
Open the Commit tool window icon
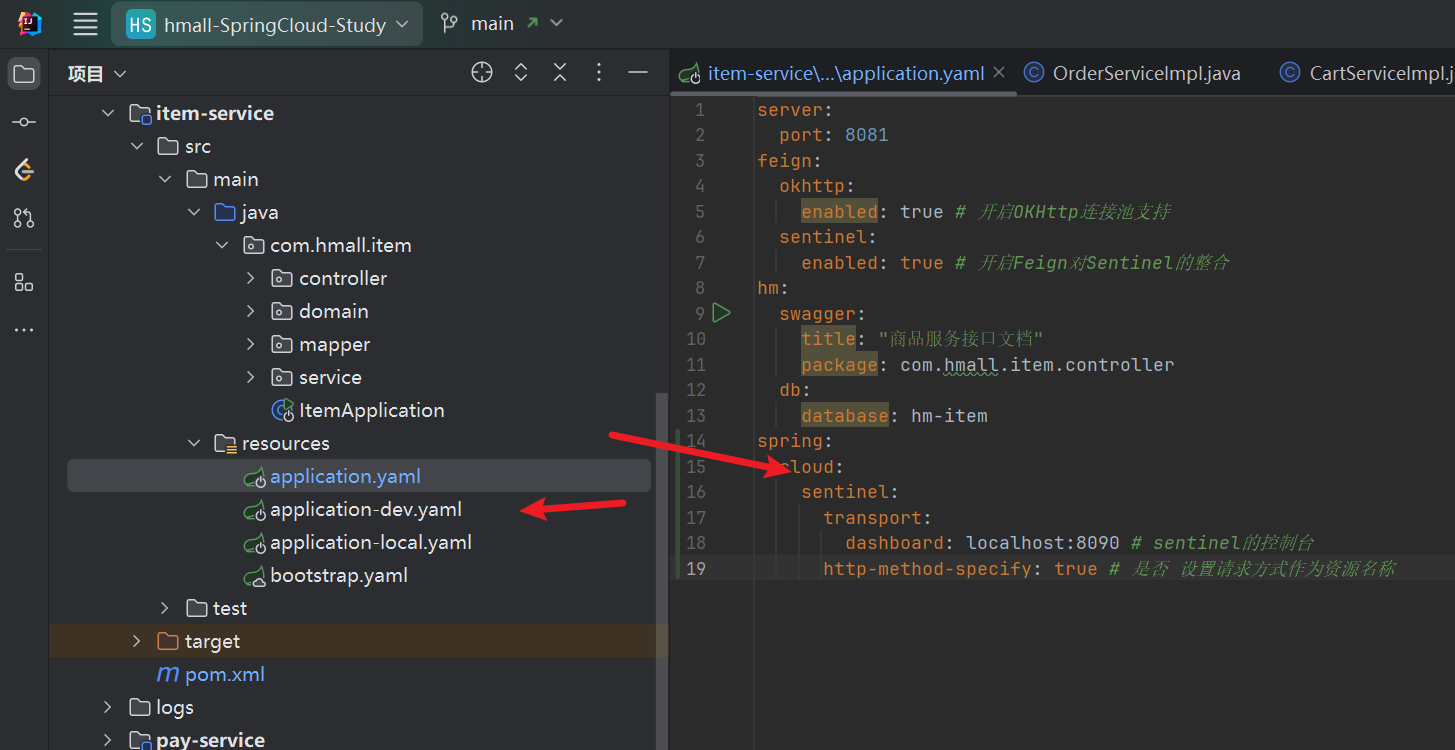tap(24, 122)
